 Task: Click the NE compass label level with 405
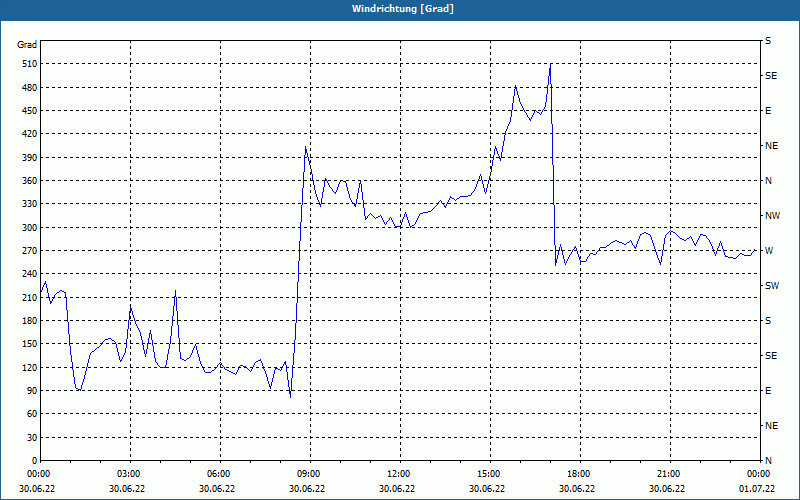pos(771,146)
